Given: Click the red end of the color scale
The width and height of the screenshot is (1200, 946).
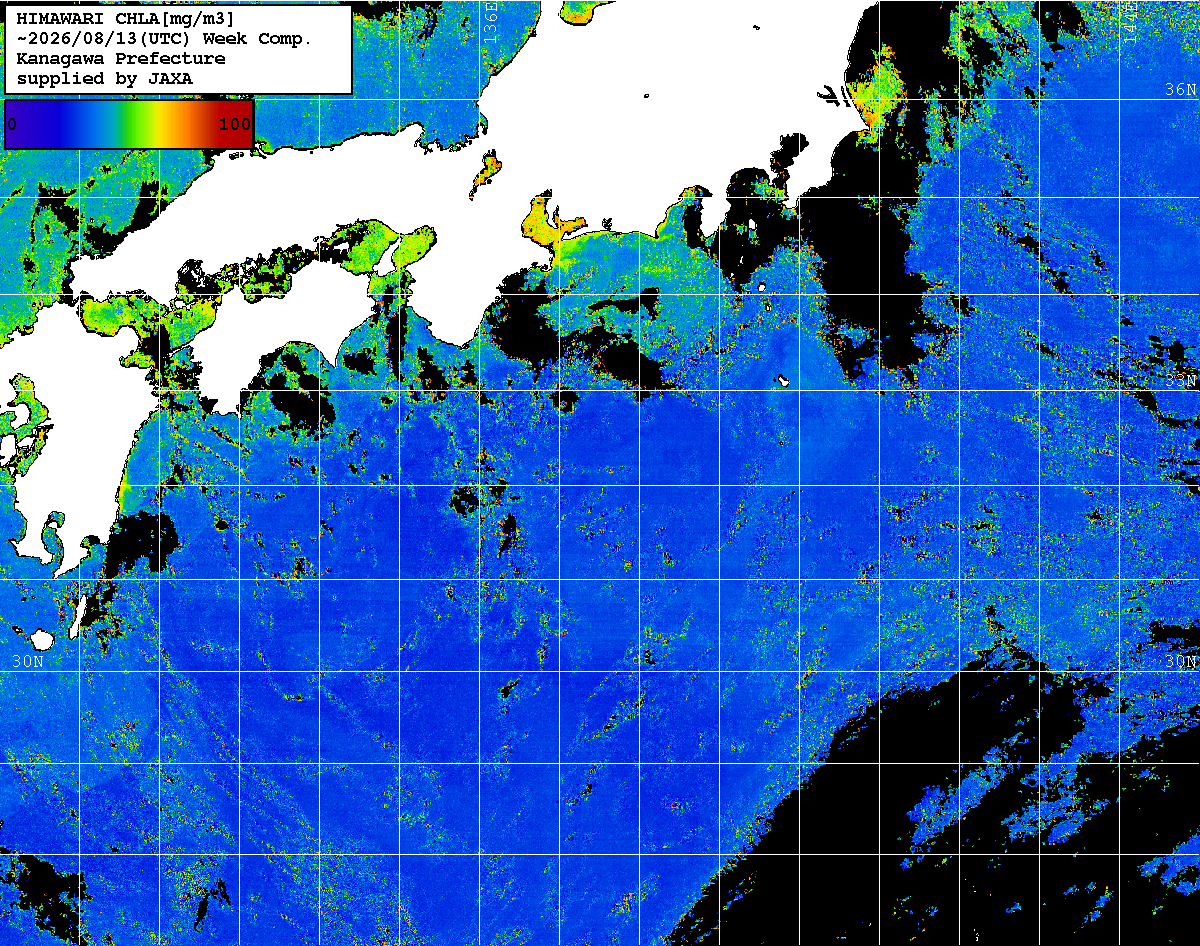Looking at the screenshot, I should tap(238, 124).
